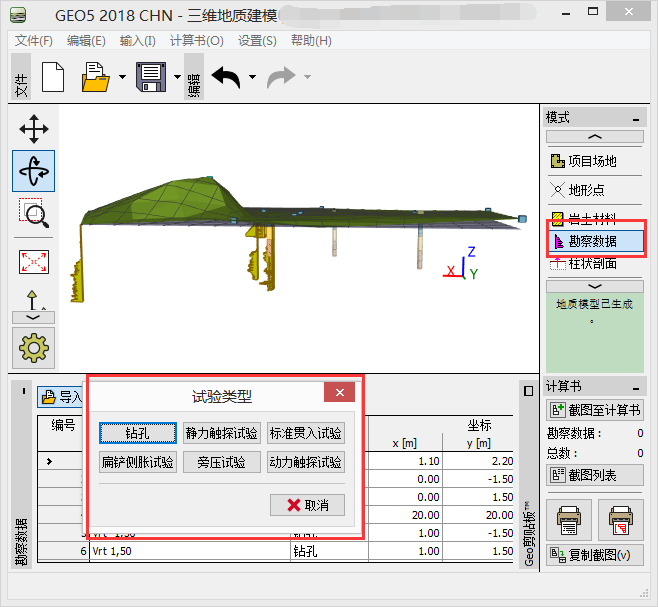658x607 pixels.
Task: Click the Save floppy disk icon
Action: [x=150, y=77]
